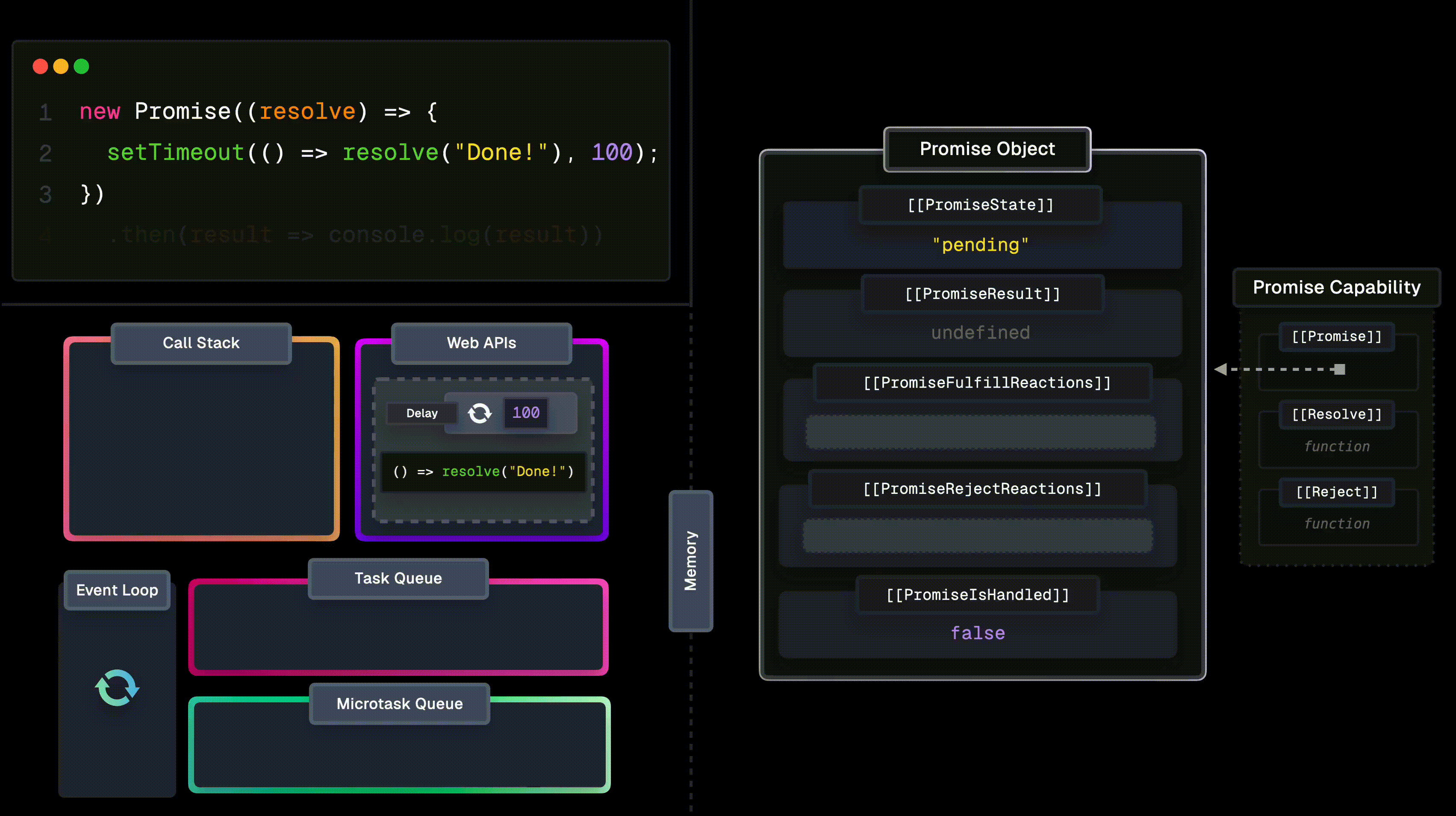Click the "pending" PromiseState value
The height and width of the screenshot is (816, 1456).
980,244
